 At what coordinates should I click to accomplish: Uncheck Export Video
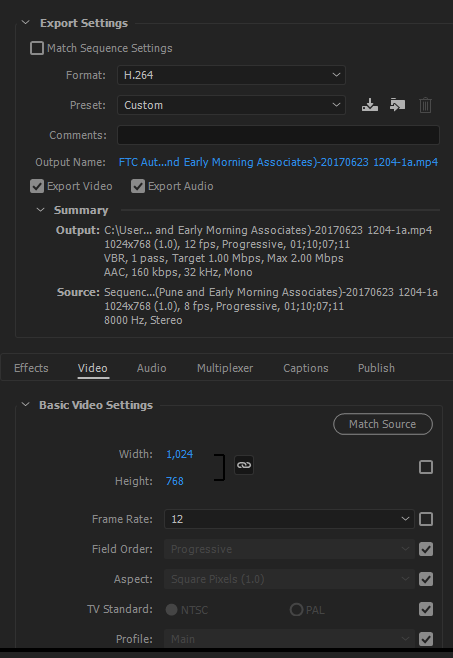click(37, 186)
